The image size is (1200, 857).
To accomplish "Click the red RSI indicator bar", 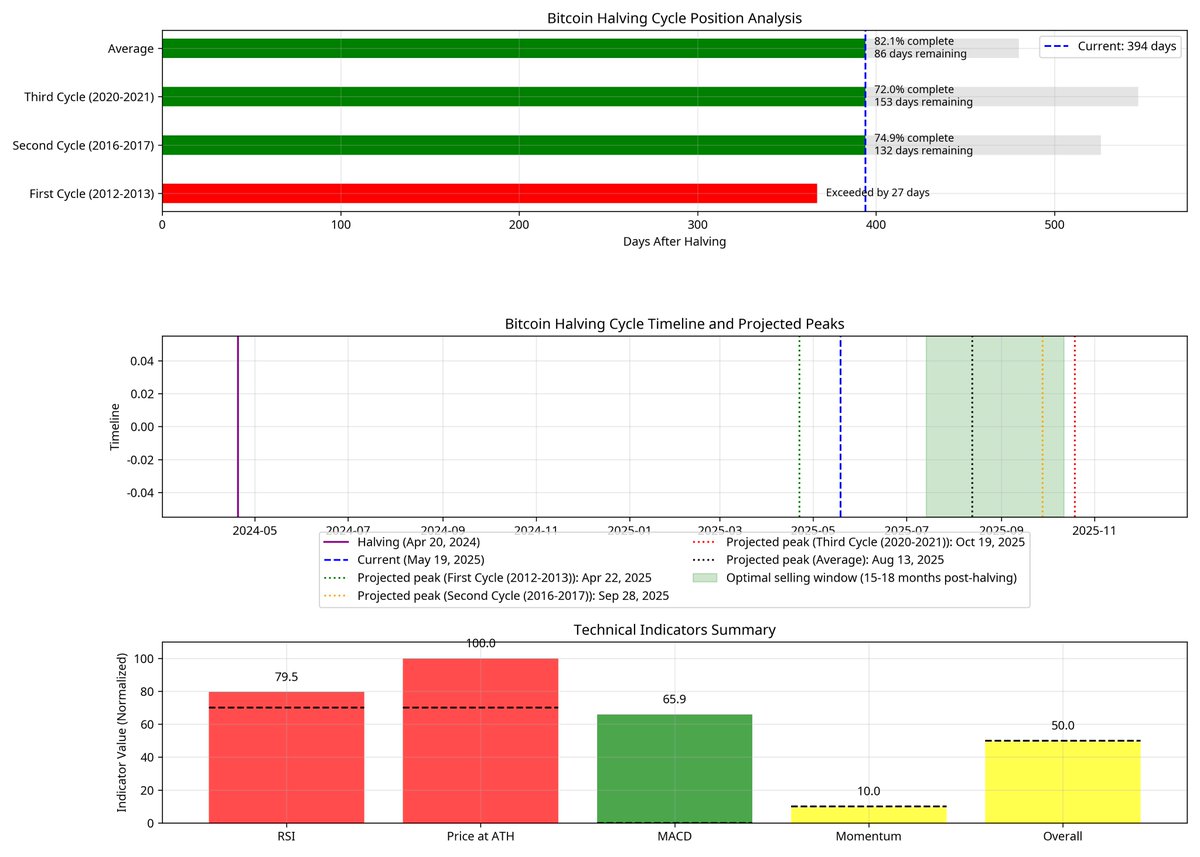I will (286, 757).
